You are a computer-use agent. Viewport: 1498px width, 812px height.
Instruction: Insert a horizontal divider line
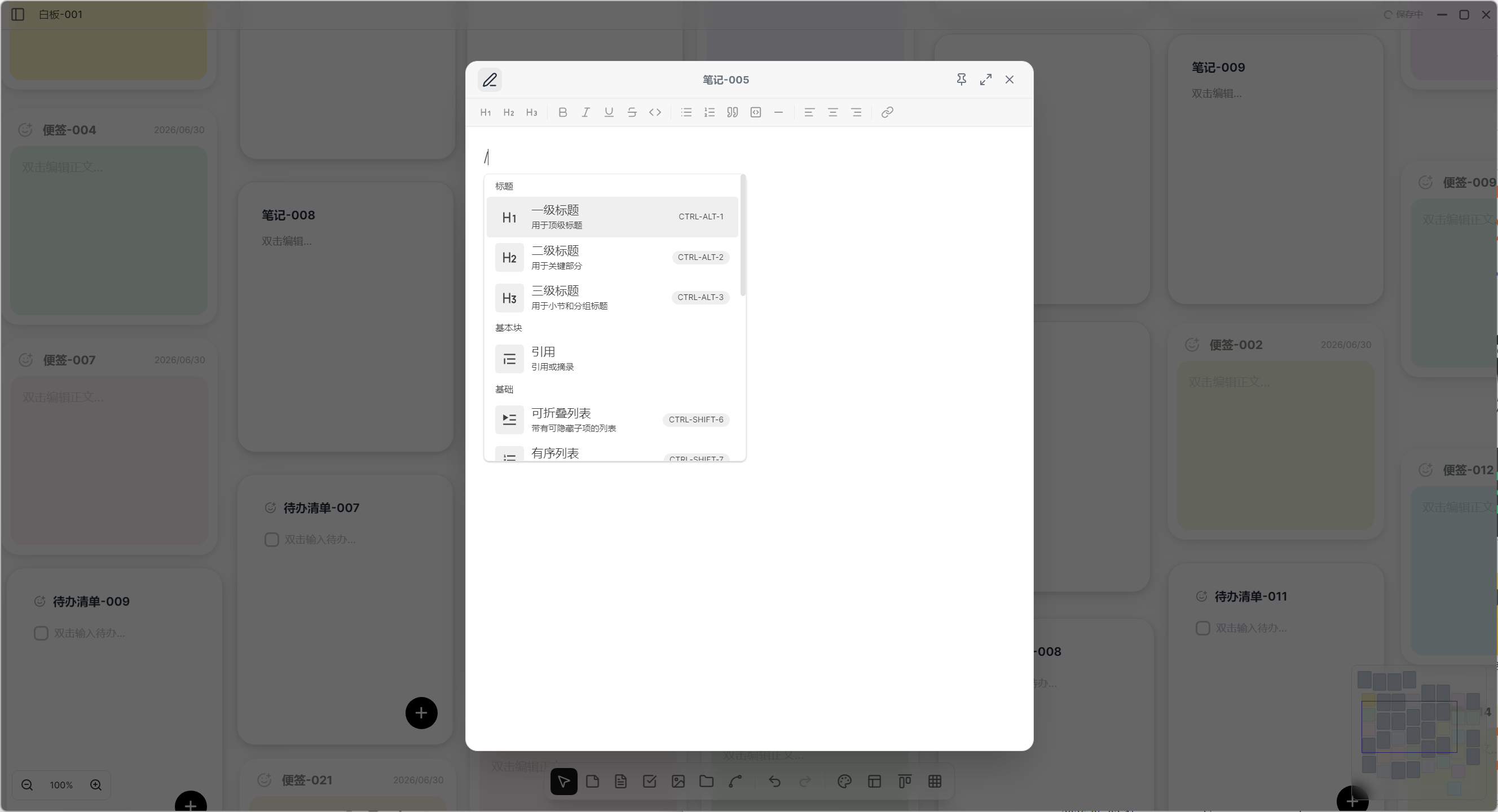[x=779, y=113]
